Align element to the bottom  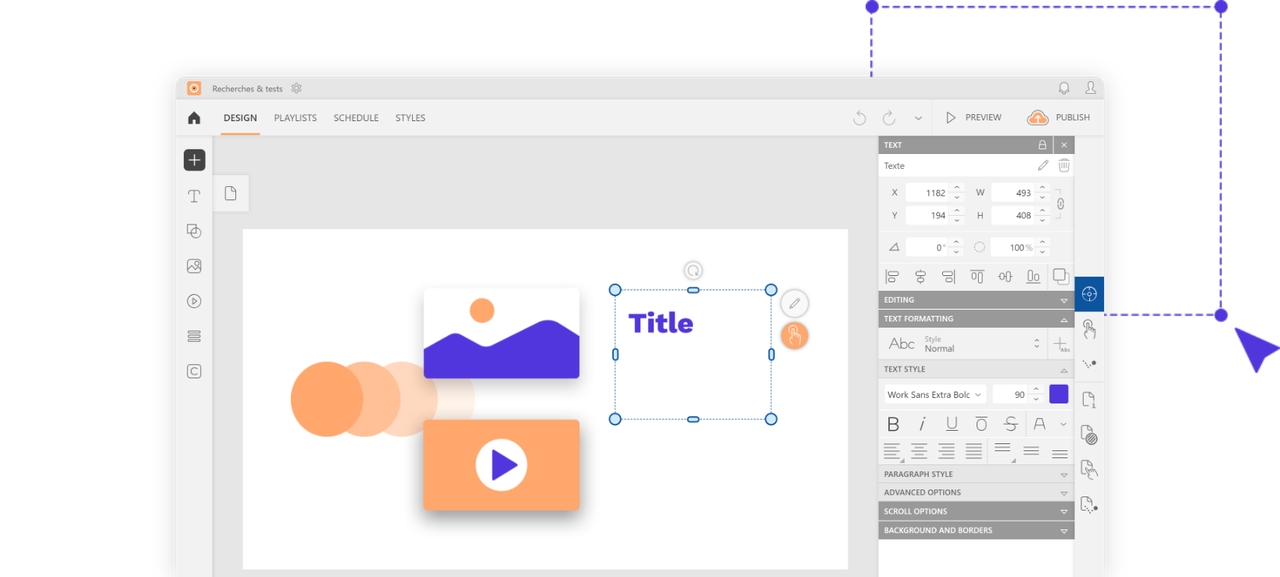1033,276
